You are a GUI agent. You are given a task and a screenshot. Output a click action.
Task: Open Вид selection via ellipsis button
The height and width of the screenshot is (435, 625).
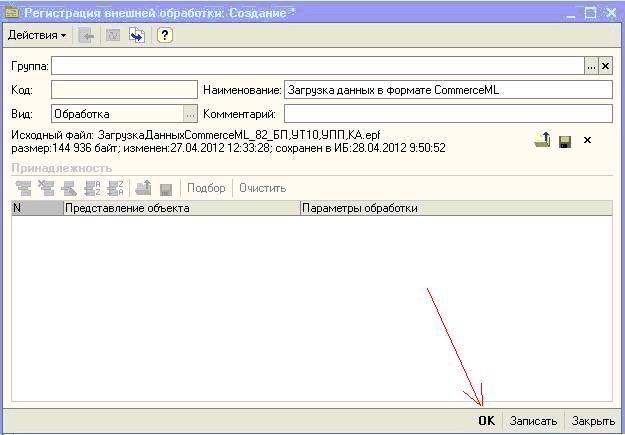coord(190,114)
